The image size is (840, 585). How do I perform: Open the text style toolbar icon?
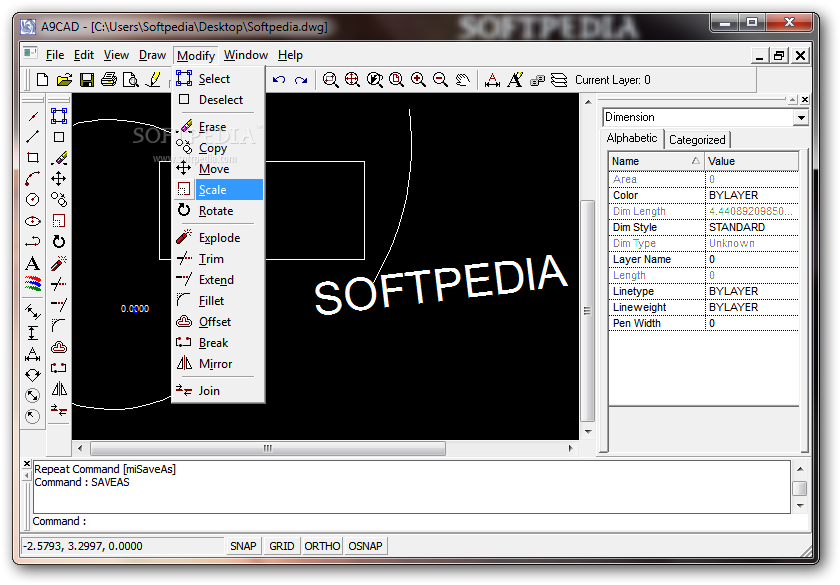pyautogui.click(x=515, y=80)
